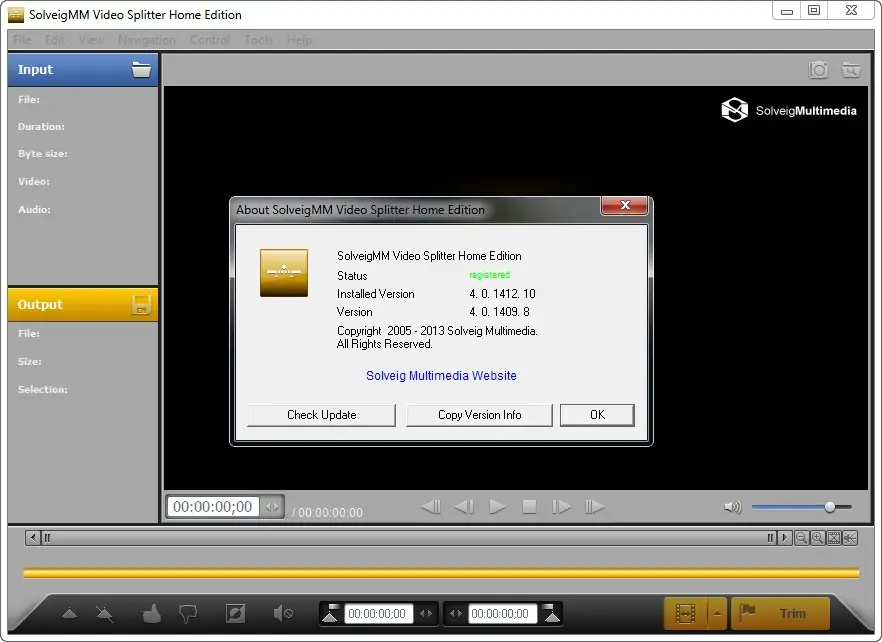Screen dimensions: 882x642
Task: Stop video playback
Action: (529, 507)
